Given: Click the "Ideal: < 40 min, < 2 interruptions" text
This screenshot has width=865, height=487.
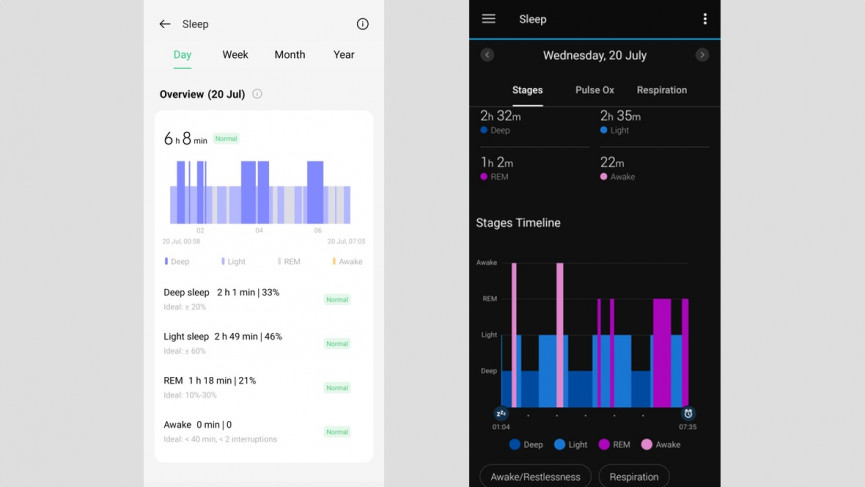Looking at the screenshot, I should [220, 440].
